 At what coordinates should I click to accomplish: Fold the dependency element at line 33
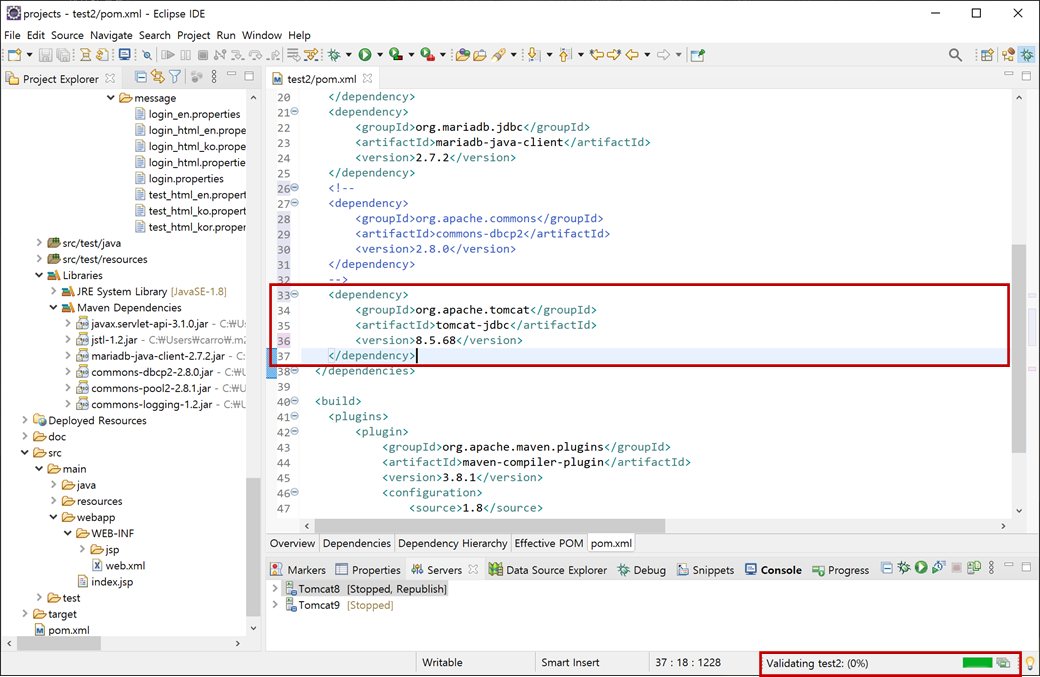tap(295, 294)
